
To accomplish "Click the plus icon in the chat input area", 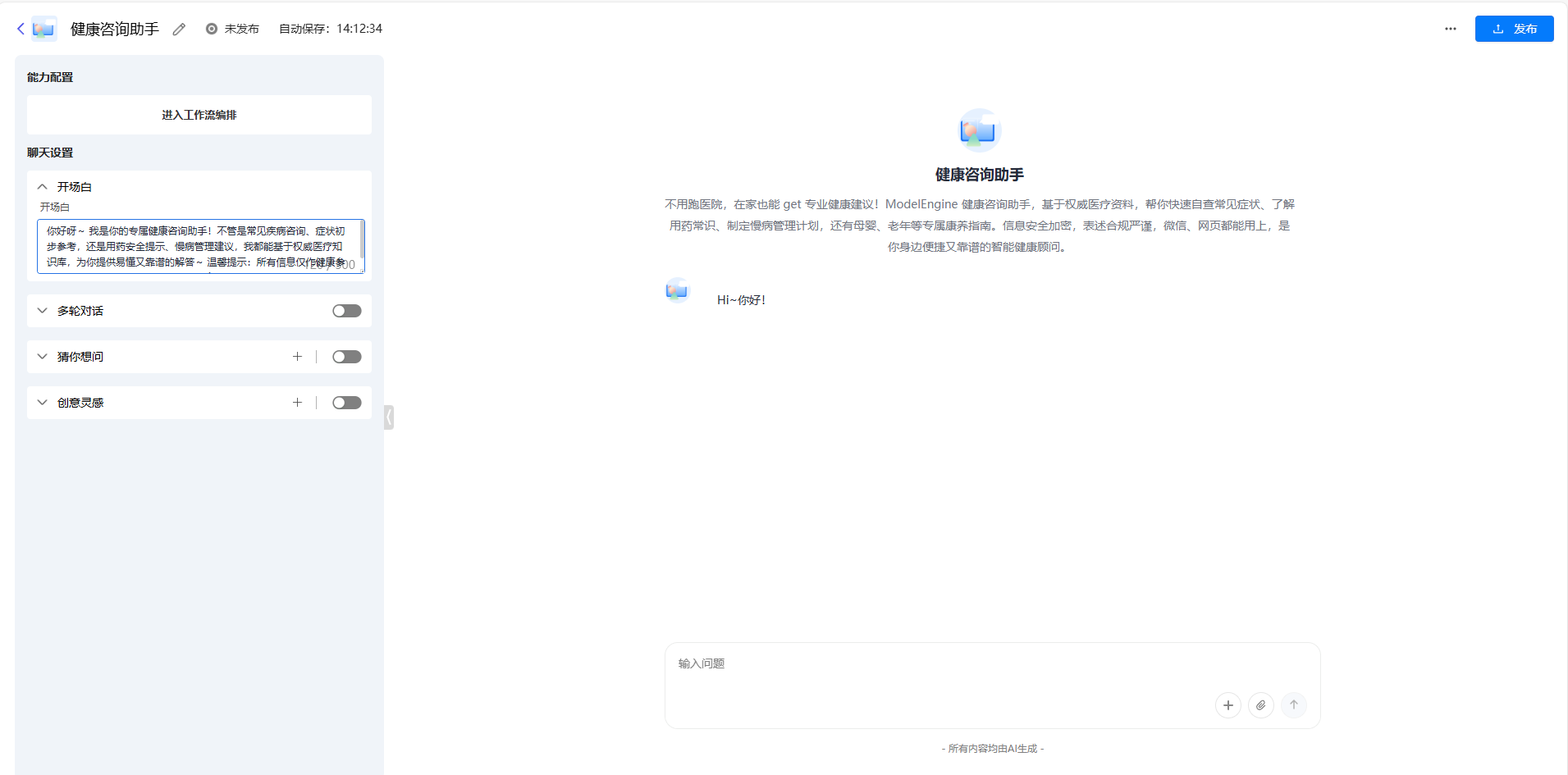I will click(x=1227, y=704).
